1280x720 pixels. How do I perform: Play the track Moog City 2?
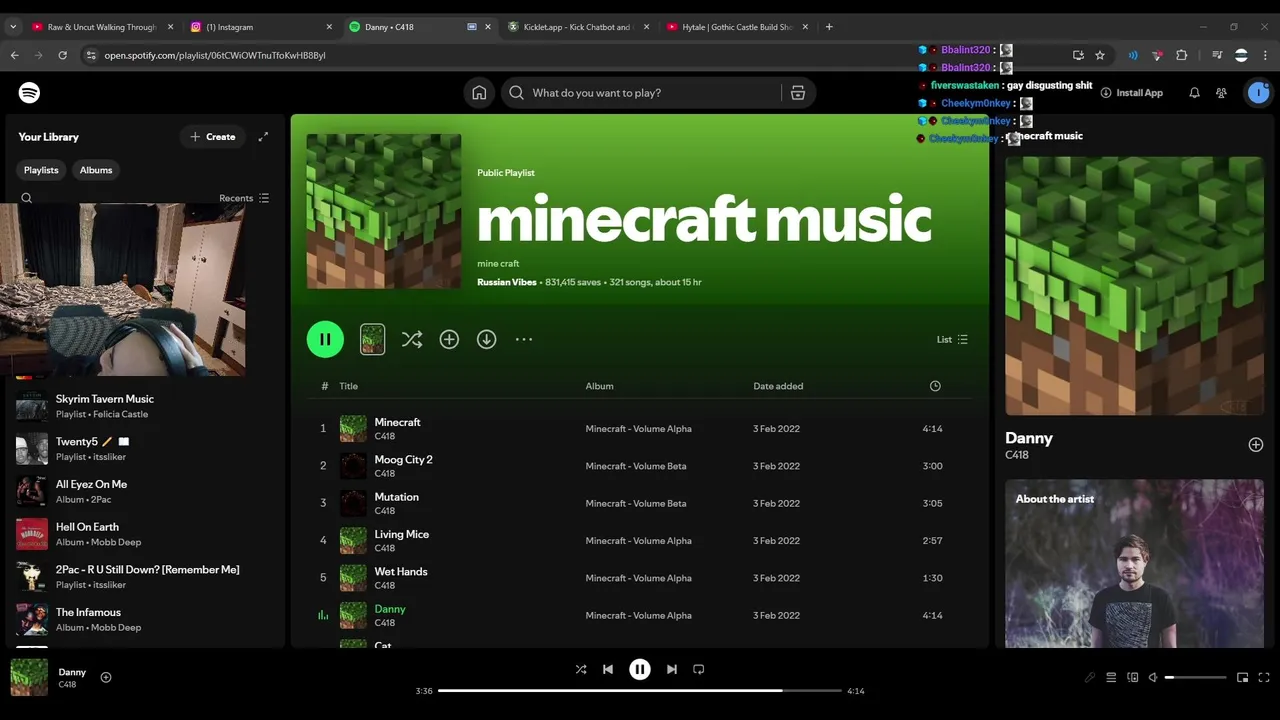[638, 466]
